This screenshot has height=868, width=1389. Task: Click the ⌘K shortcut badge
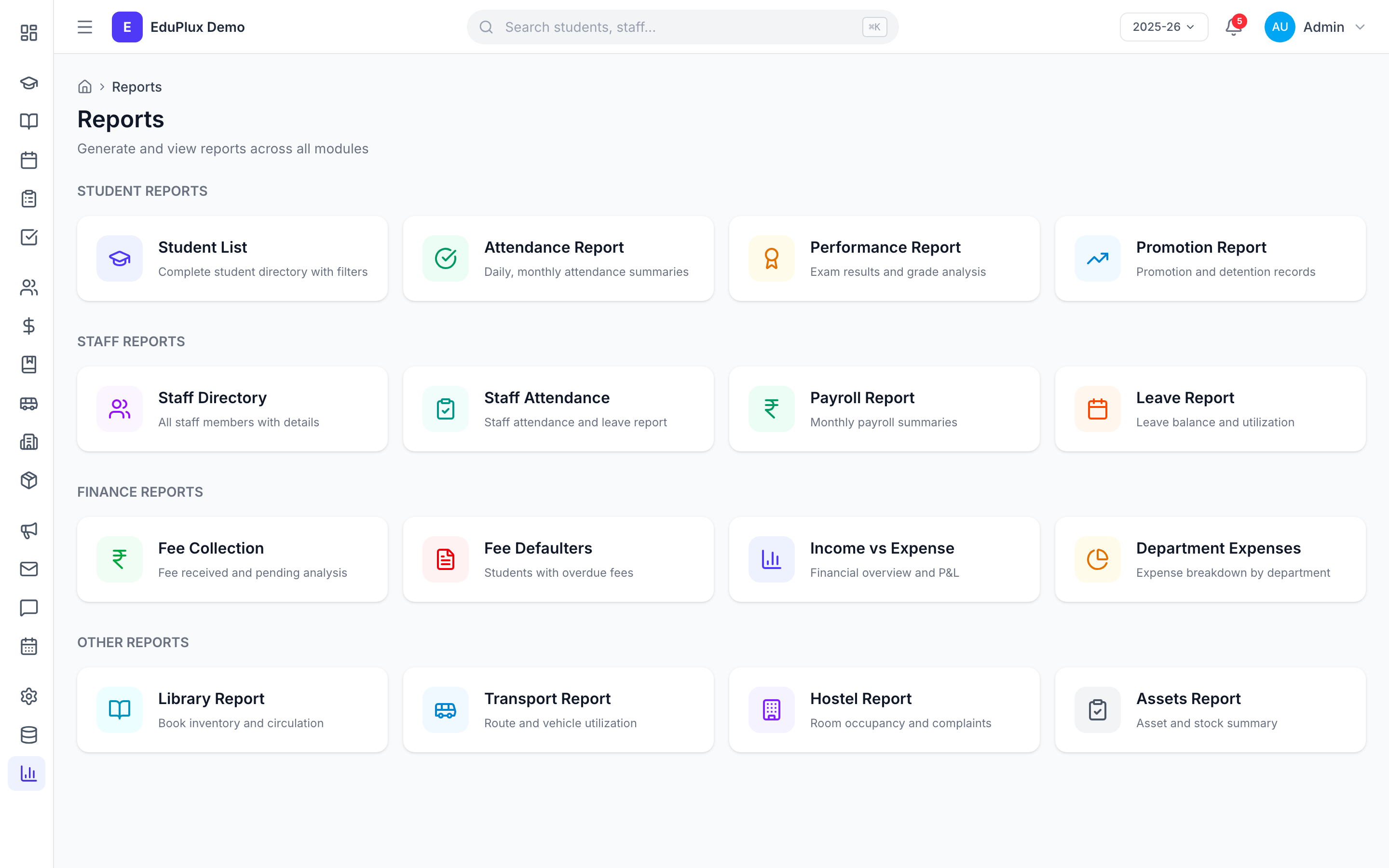click(874, 27)
